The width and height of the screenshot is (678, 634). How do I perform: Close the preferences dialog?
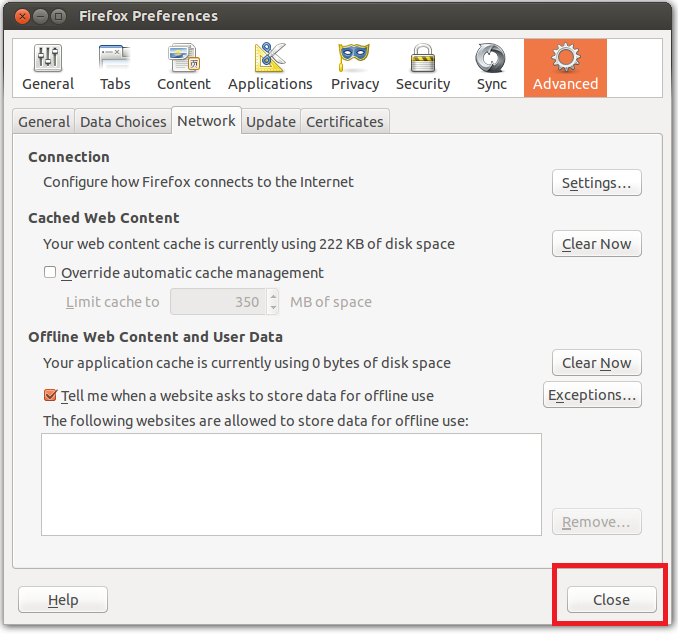(x=611, y=600)
